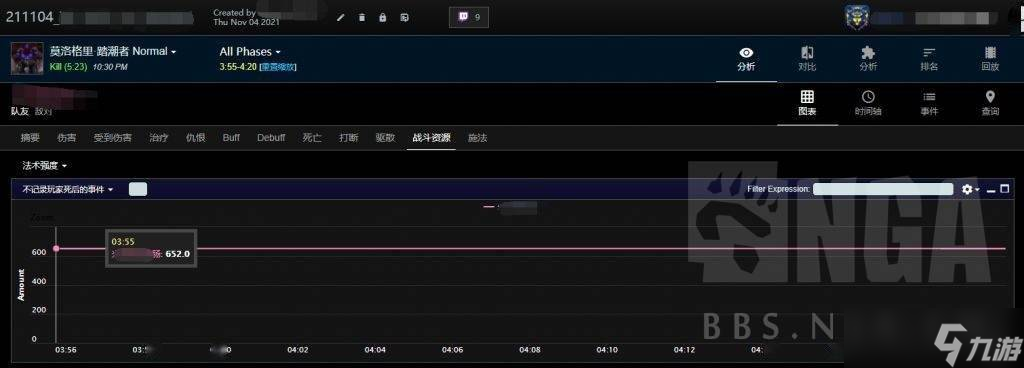
Task: Open the 回放 replay view
Action: pos(990,59)
